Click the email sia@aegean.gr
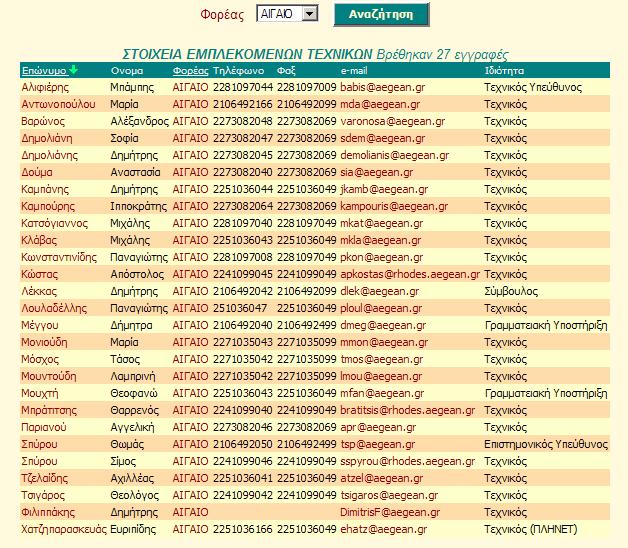Viewport: 628px width, 548px height. point(376,172)
